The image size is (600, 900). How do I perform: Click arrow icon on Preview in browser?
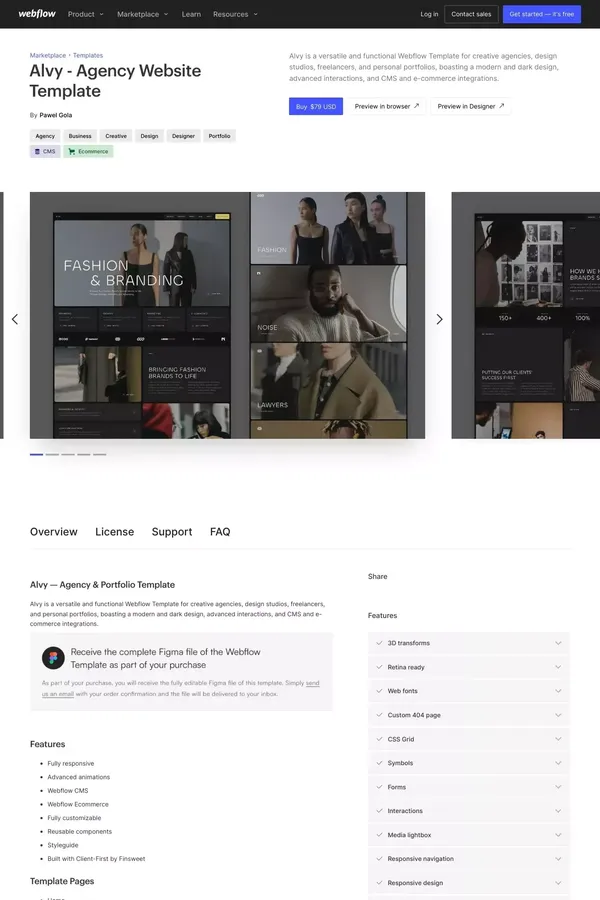(x=417, y=106)
